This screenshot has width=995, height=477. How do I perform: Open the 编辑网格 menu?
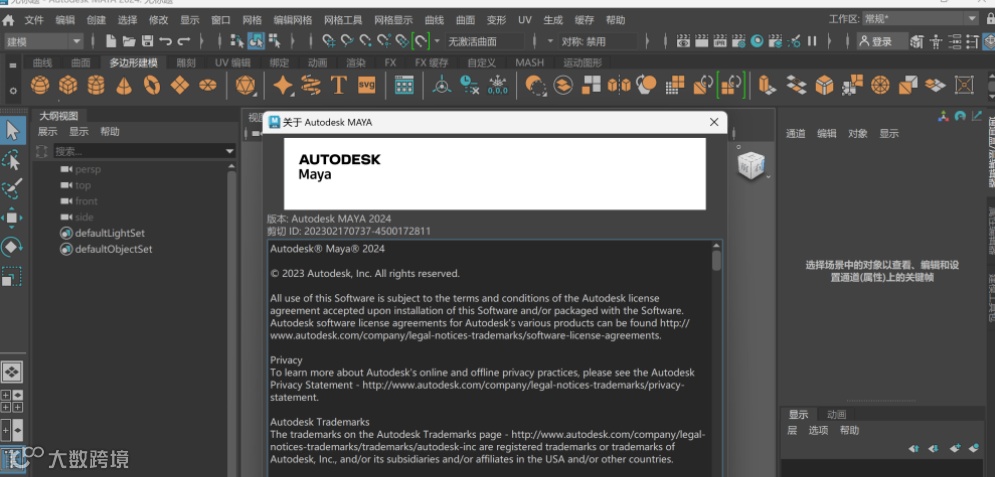[x=293, y=20]
